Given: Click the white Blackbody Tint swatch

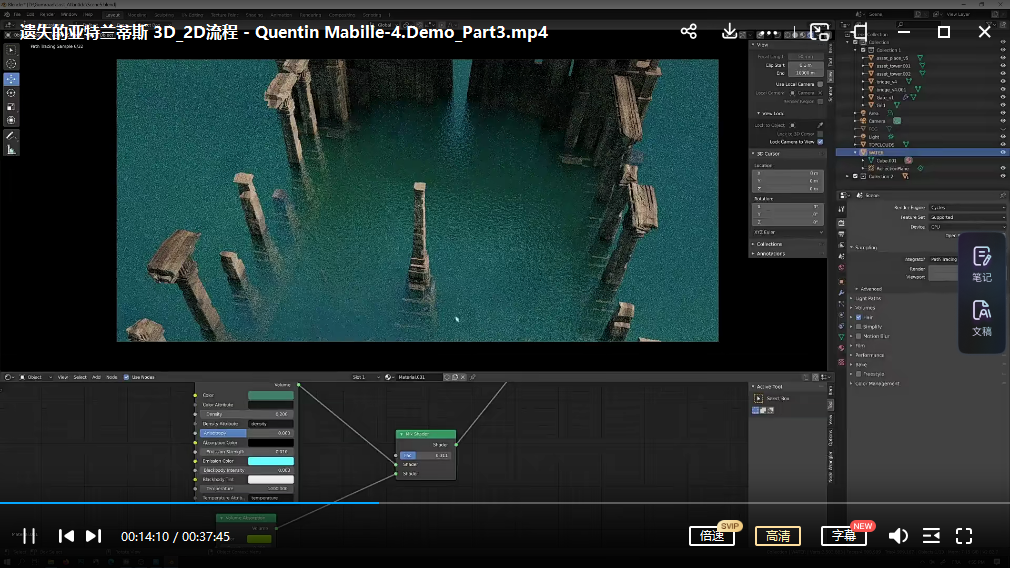Looking at the screenshot, I should click(x=271, y=480).
